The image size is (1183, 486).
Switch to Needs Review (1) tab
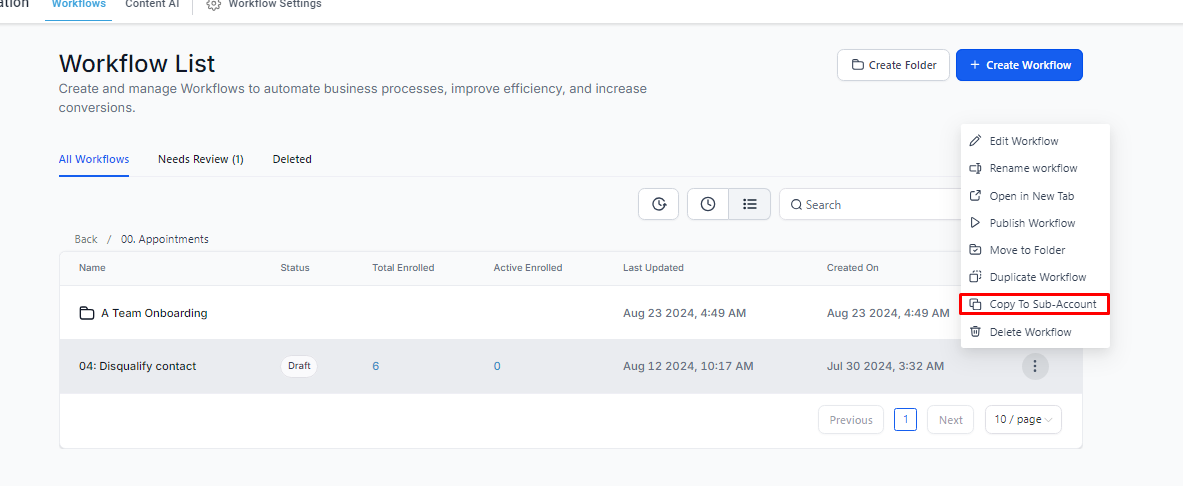click(x=201, y=159)
